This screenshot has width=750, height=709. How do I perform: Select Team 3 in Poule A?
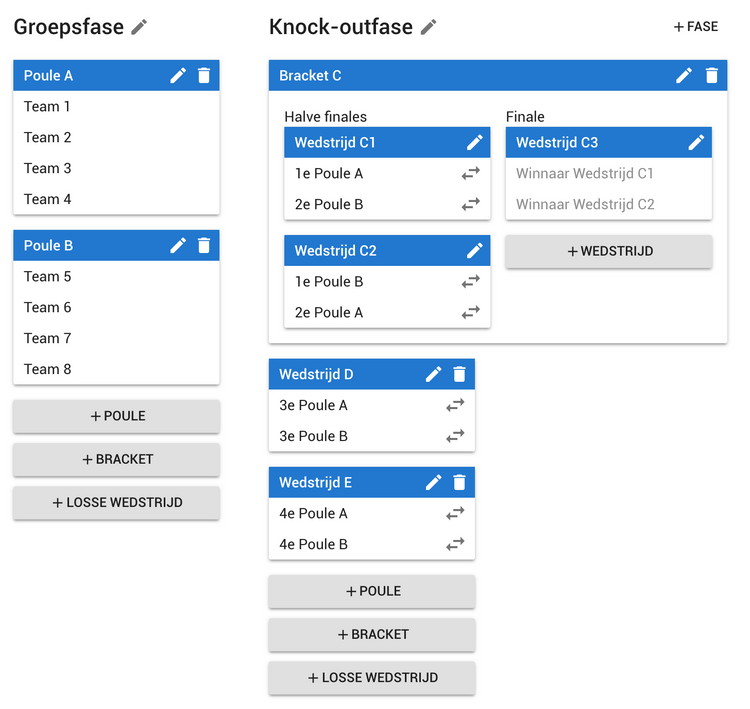click(48, 168)
